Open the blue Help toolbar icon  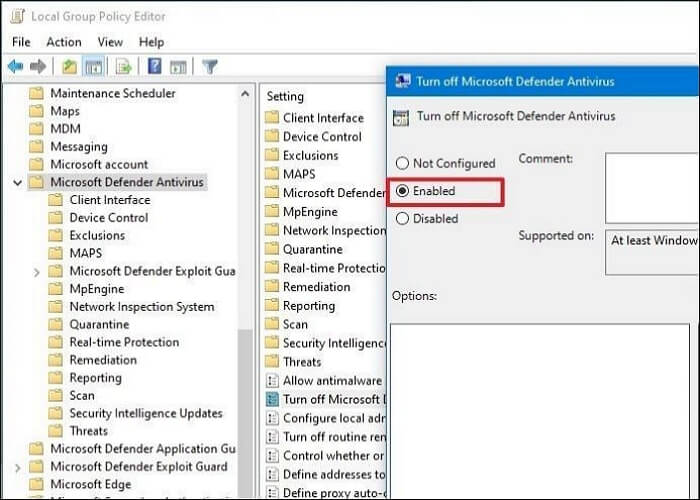tap(155, 67)
